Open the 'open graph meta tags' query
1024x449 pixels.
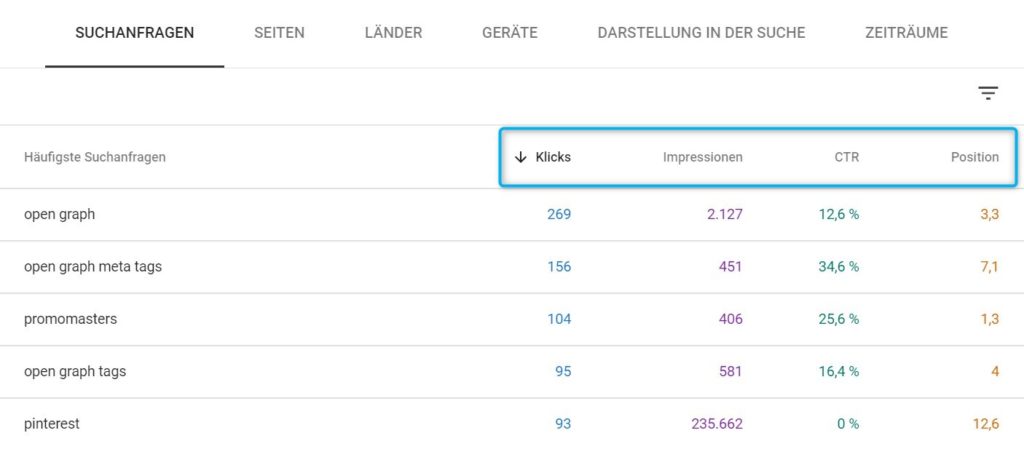(90, 267)
